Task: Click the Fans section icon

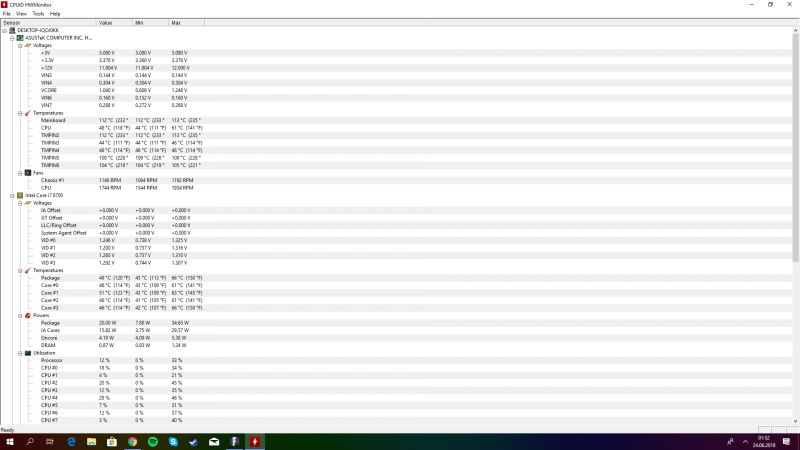Action: pyautogui.click(x=28, y=173)
